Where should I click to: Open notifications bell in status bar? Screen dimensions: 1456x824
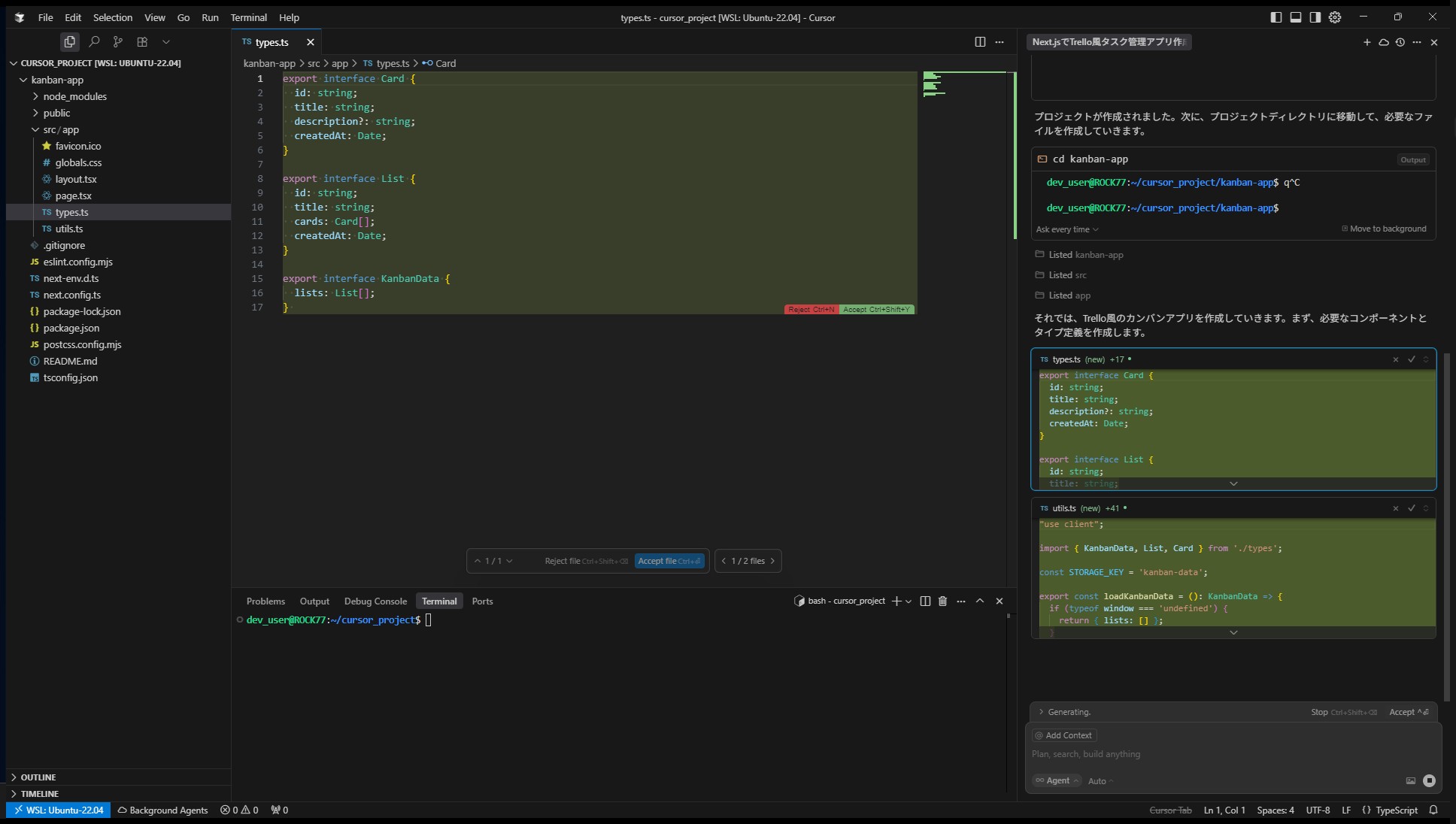tap(1433, 810)
